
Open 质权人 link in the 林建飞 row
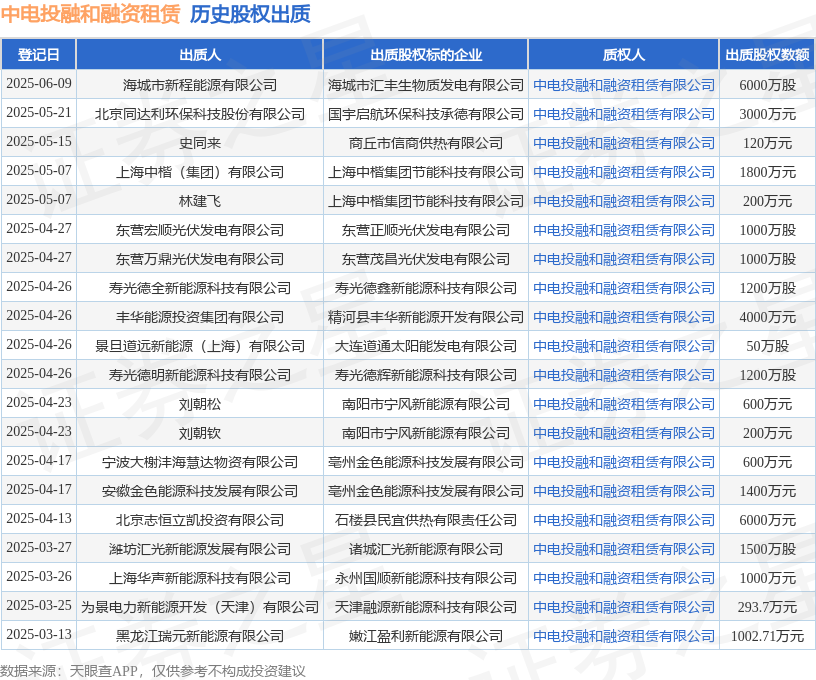623,201
